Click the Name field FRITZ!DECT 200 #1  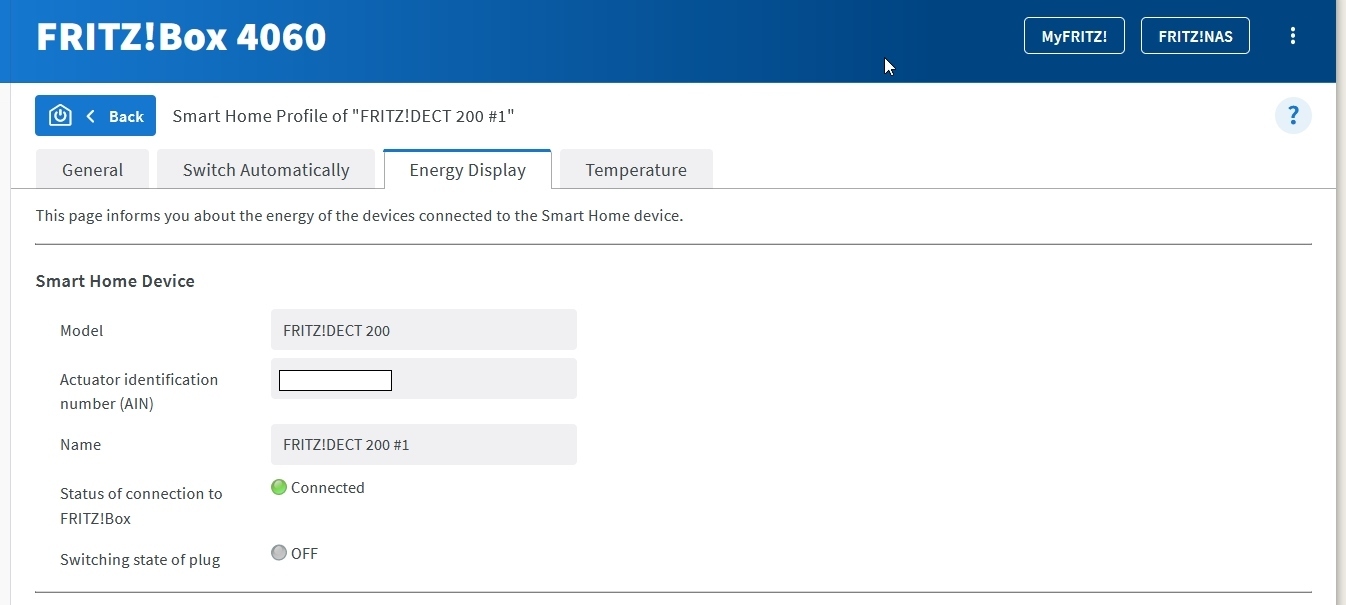[424, 444]
